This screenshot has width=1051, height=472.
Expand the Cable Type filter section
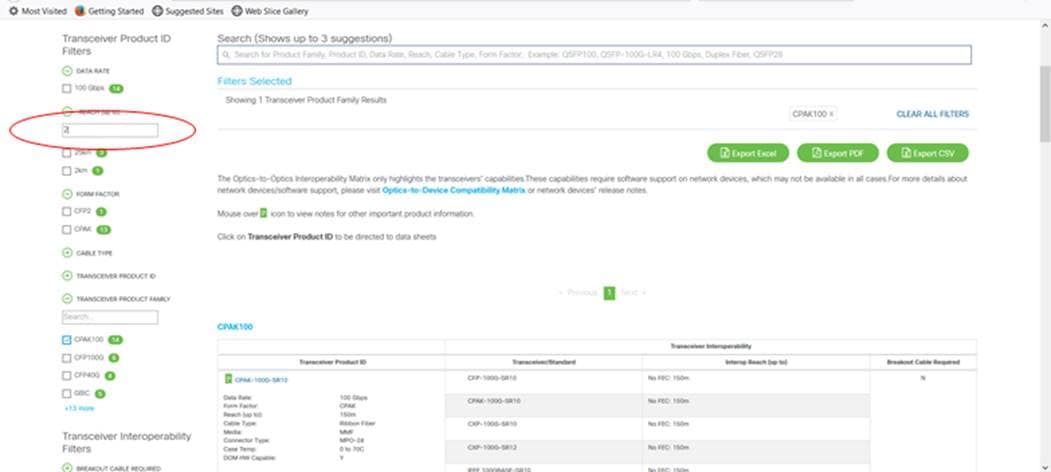(x=67, y=253)
